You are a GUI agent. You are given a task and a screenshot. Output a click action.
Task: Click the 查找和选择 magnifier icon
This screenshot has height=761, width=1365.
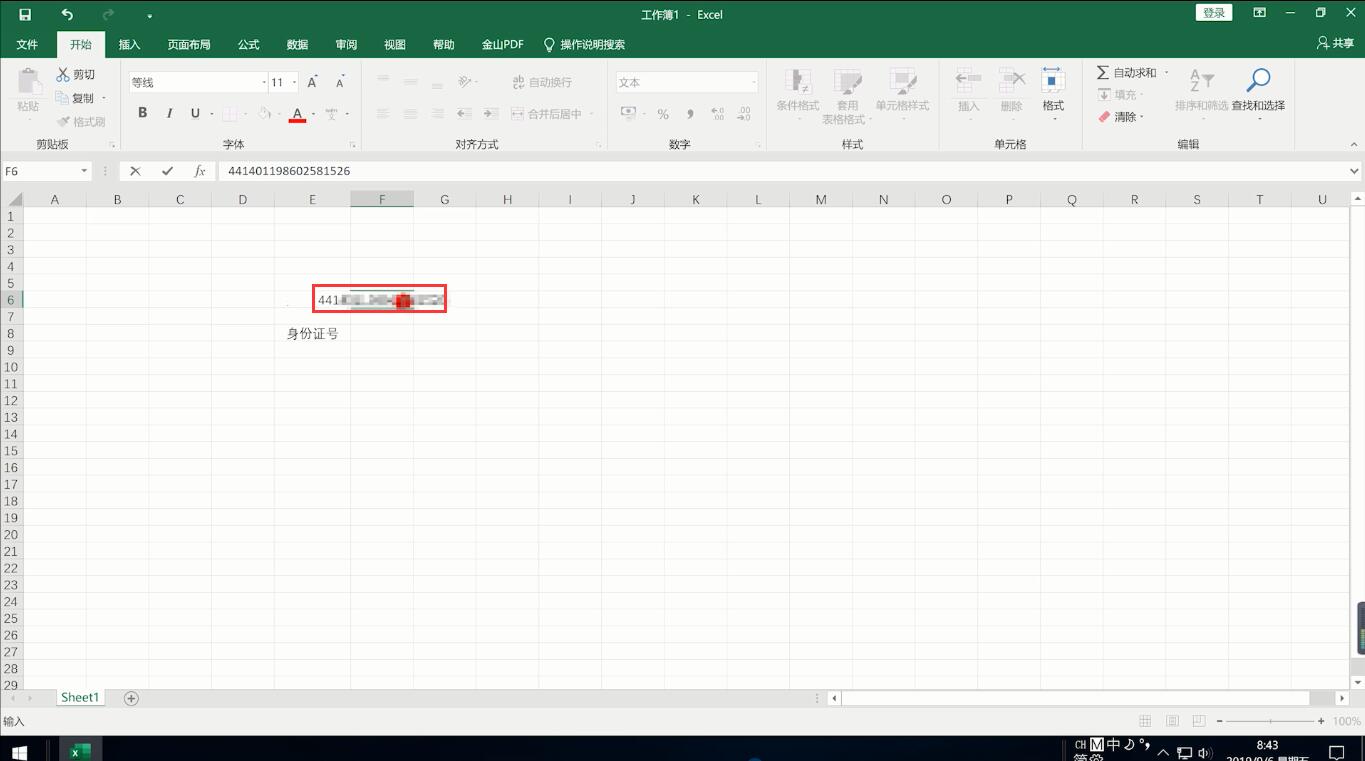click(x=1258, y=79)
